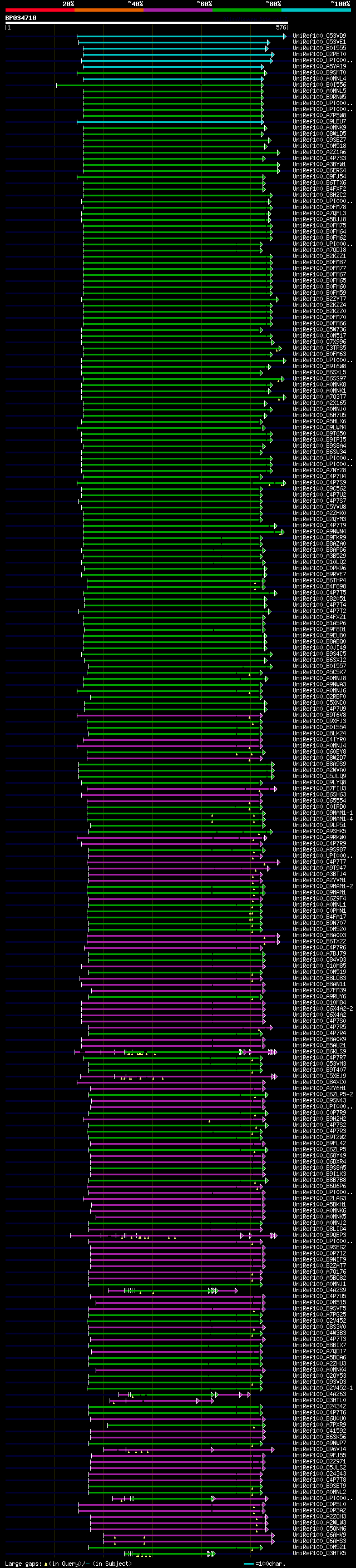Choose the UniRef100_A7QFL3 hit label
The width and height of the screenshot is (356, 1568).
pyautogui.click(x=319, y=213)
